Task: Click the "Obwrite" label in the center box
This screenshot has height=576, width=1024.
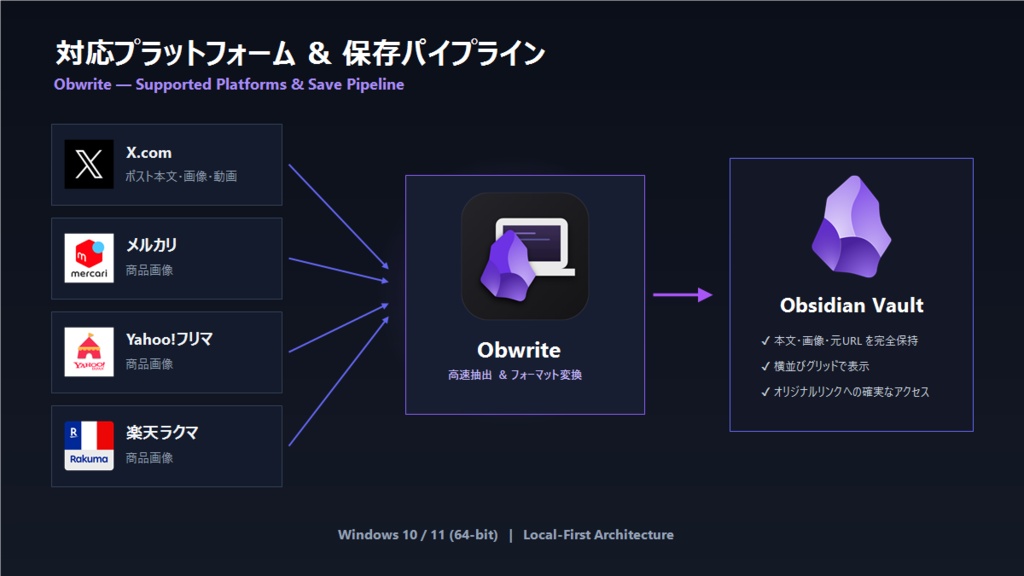Action: (x=519, y=350)
